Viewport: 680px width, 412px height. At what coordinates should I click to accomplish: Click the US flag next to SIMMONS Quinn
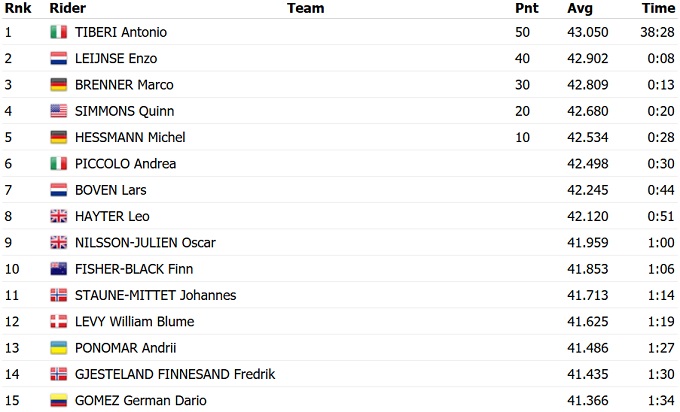coord(58,111)
